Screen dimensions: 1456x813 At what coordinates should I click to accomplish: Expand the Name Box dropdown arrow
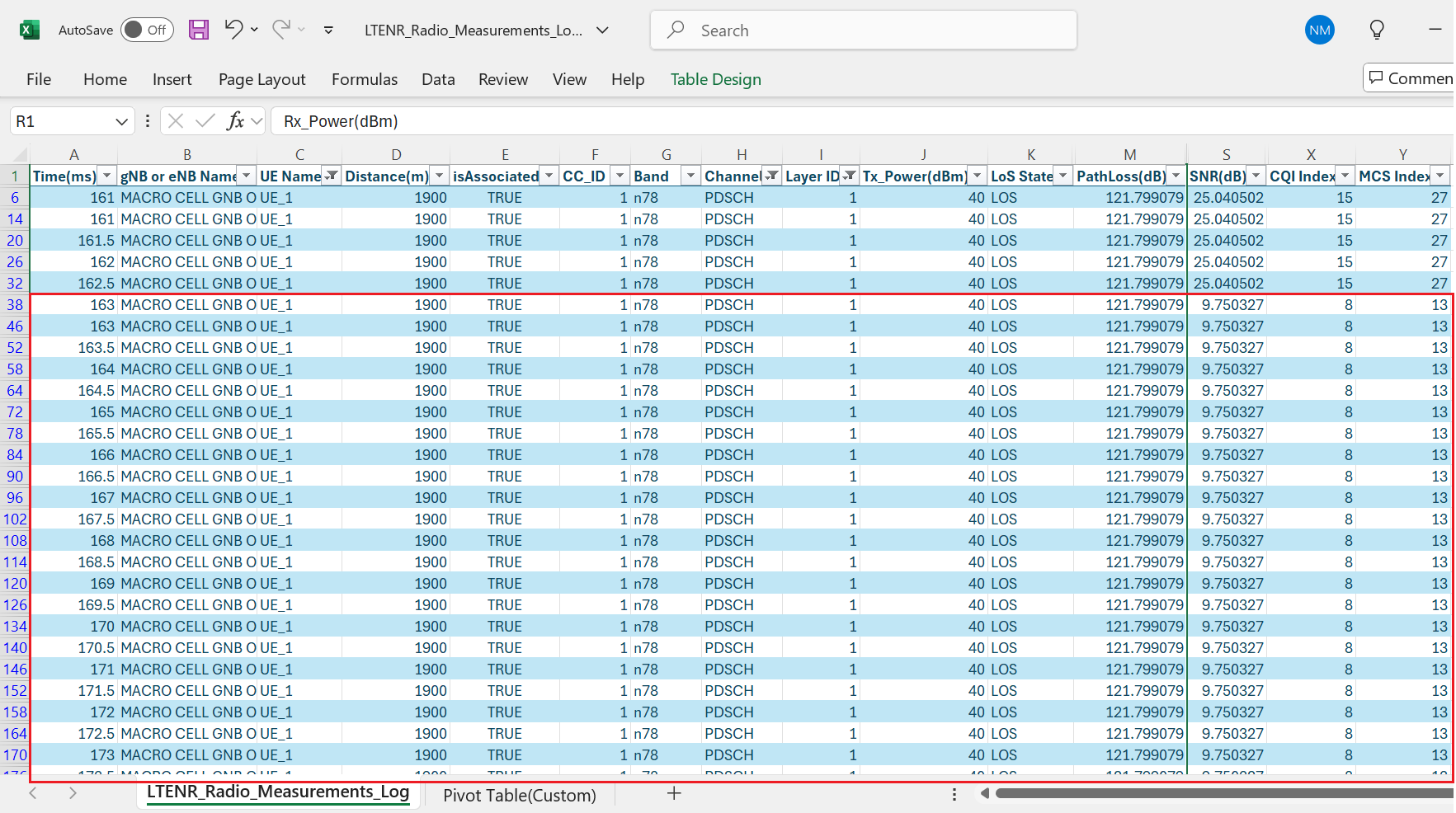tap(121, 121)
